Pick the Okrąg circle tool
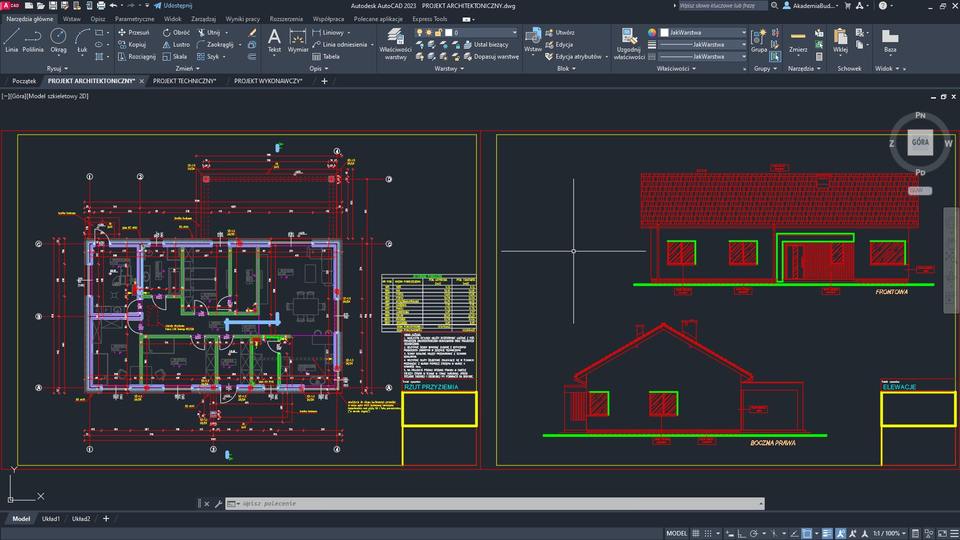The height and width of the screenshot is (540, 960). coord(59,39)
